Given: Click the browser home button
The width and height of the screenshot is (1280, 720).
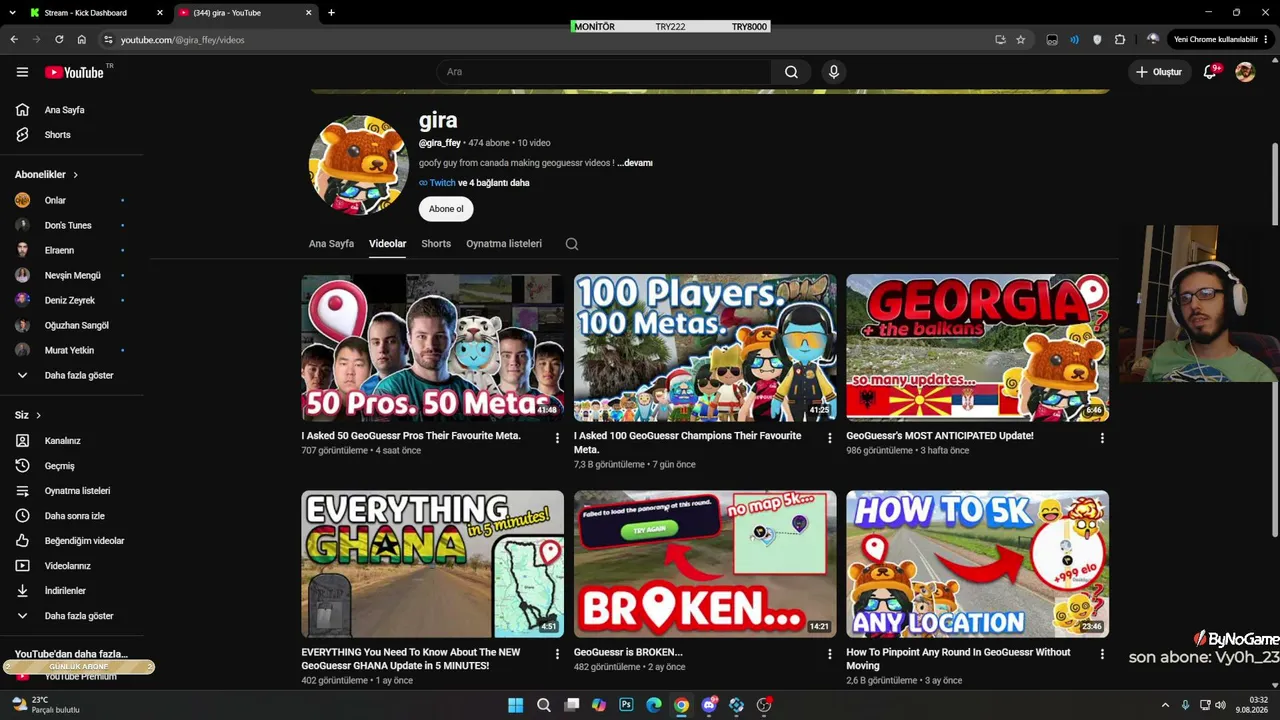Looking at the screenshot, I should (82, 40).
